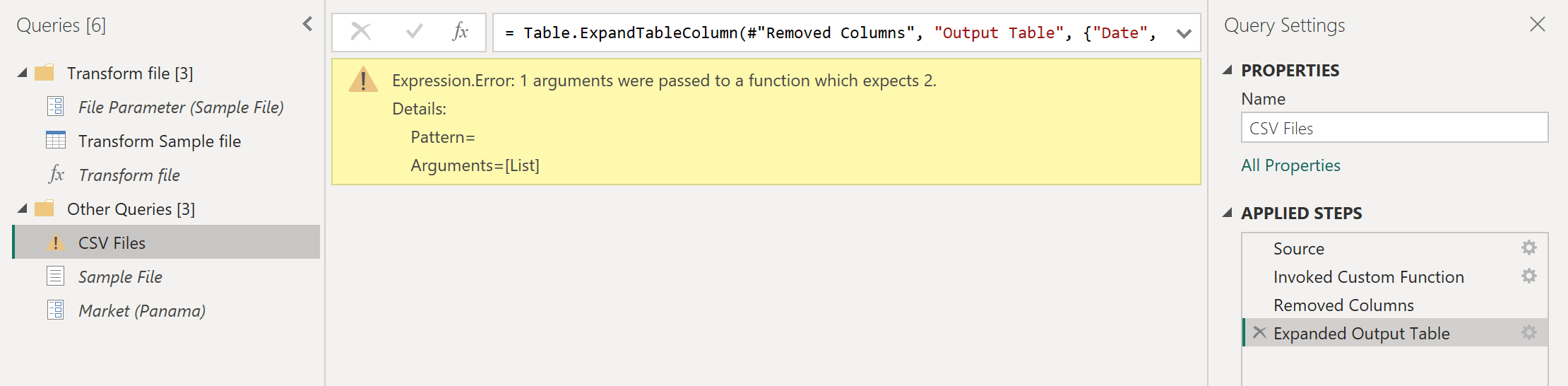Collapse the APPLIED STEPS section
The width and height of the screenshot is (1568, 386).
[1228, 213]
